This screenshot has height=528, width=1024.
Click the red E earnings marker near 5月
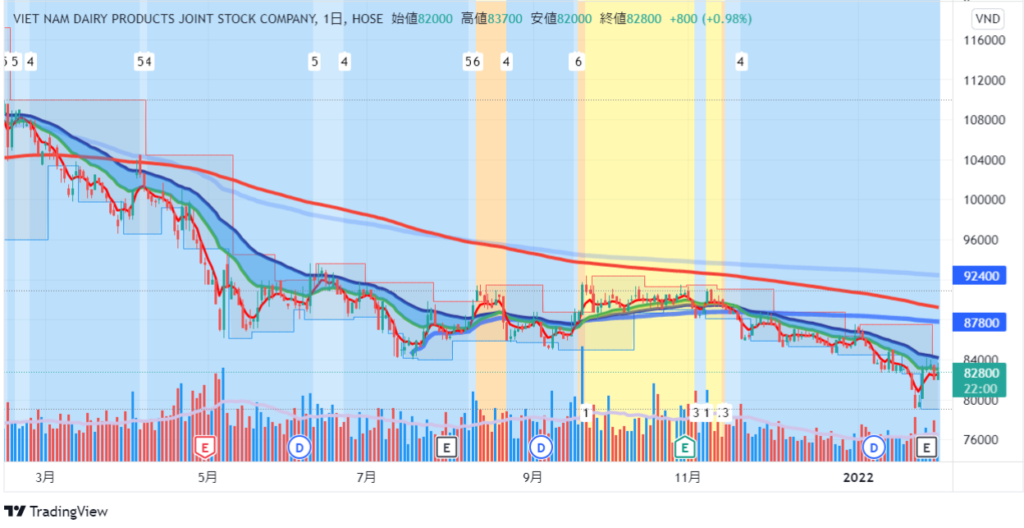tap(205, 448)
